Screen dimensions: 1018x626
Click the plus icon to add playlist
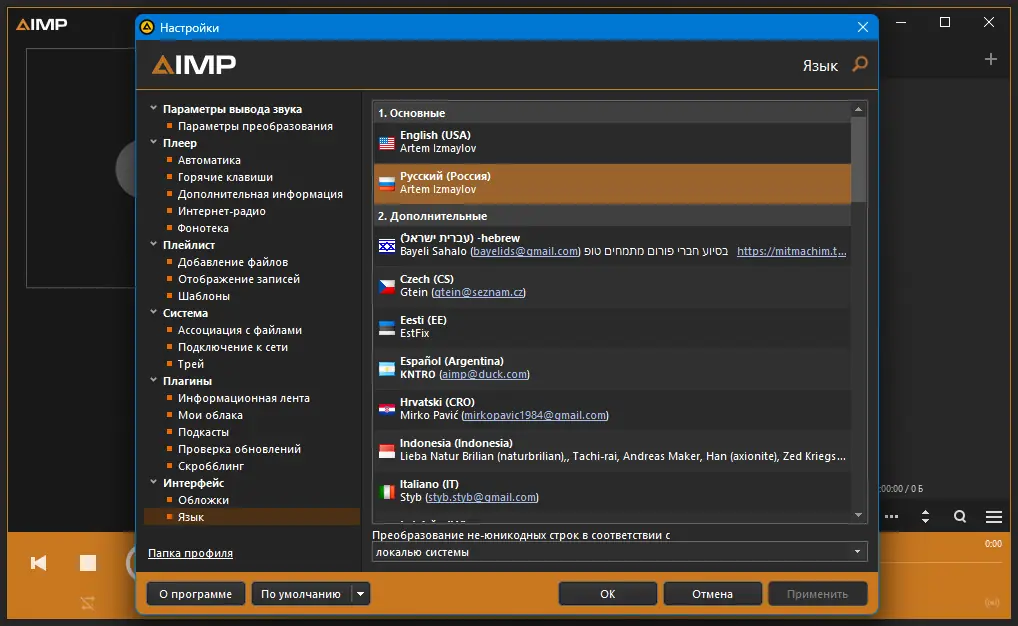pyautogui.click(x=991, y=59)
